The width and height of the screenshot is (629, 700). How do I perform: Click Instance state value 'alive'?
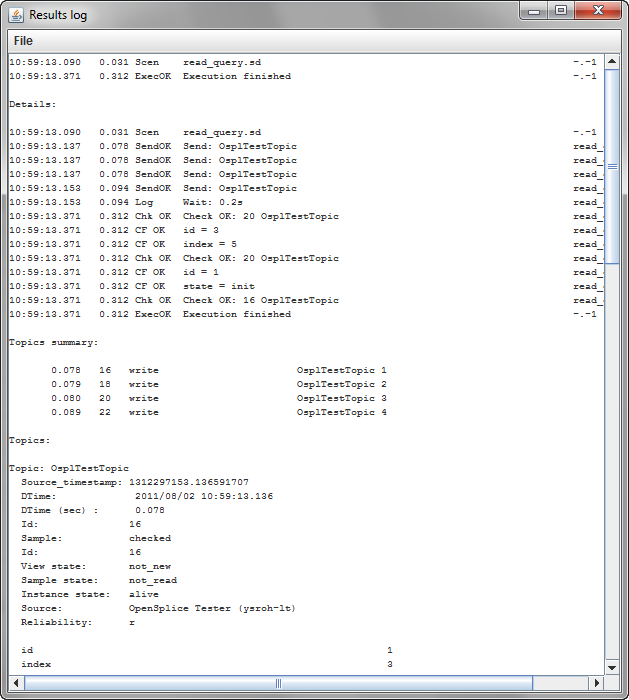click(x=144, y=594)
